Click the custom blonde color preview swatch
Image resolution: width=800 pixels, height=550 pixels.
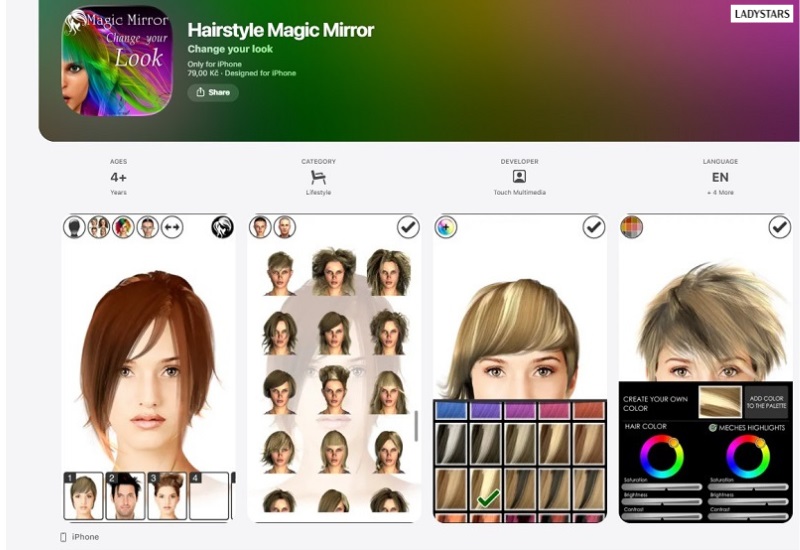pos(720,403)
